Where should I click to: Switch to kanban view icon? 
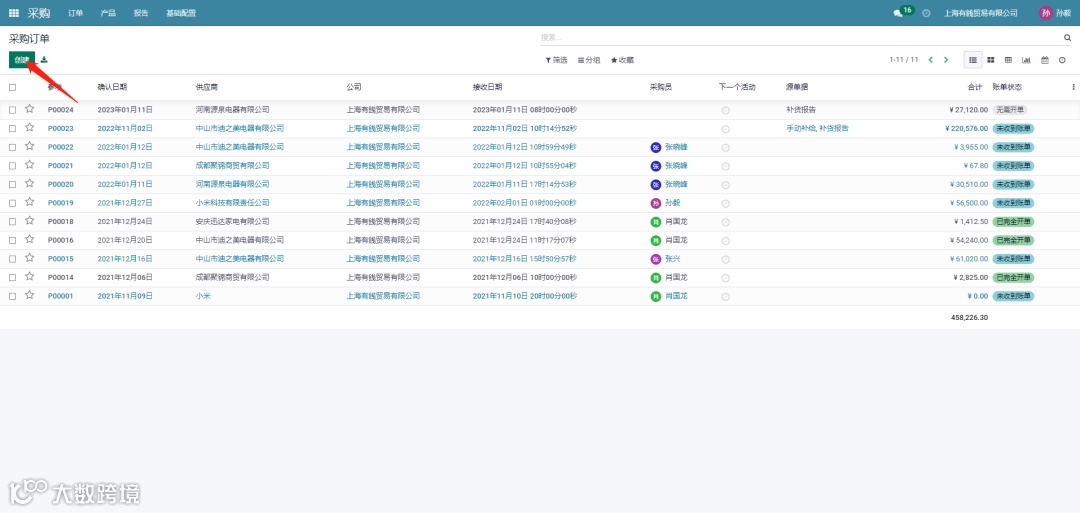tap(990, 60)
